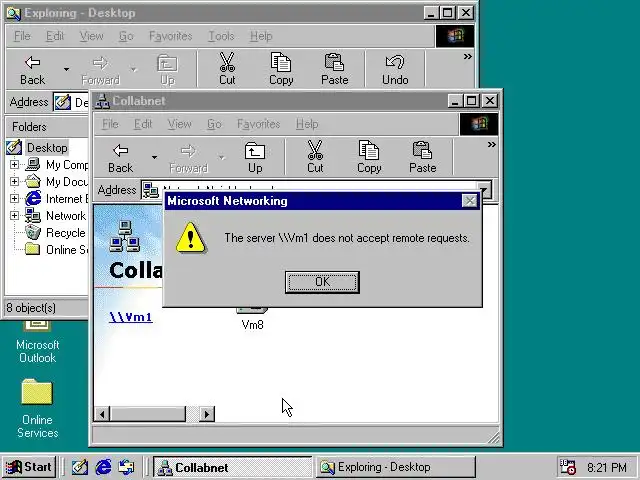The width and height of the screenshot is (640, 480).
Task: Open Tools menu in Exploring window
Action: 221,36
